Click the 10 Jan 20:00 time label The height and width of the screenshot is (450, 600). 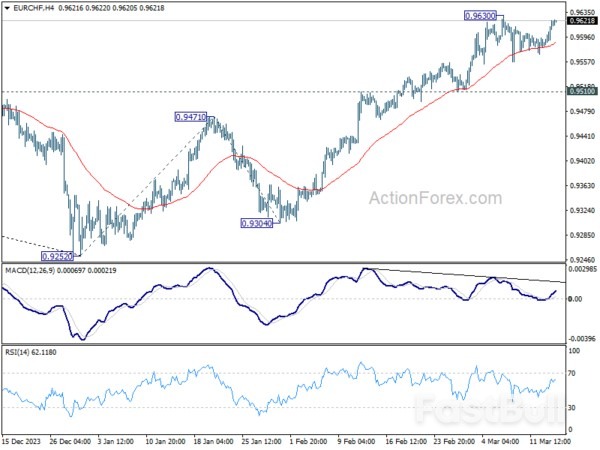[x=165, y=442]
